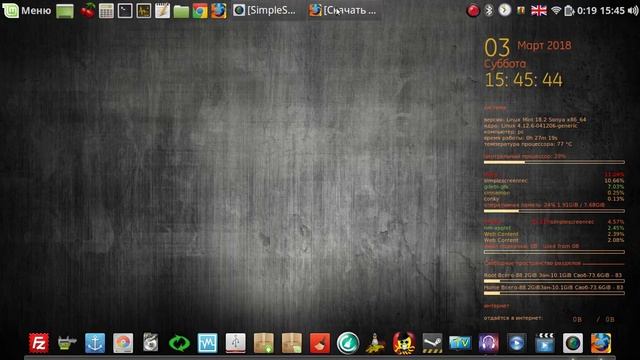Launch the purple headphones music player
This screenshot has width=640, height=360.
pos(488,343)
